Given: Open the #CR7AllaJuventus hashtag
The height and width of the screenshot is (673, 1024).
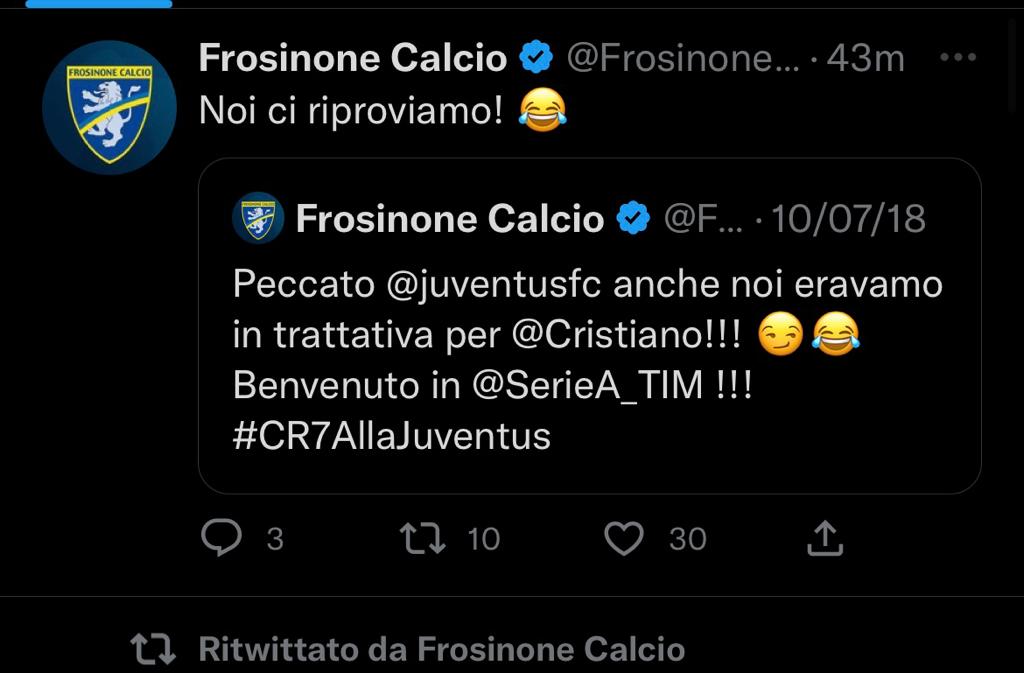Looking at the screenshot, I should 392,436.
